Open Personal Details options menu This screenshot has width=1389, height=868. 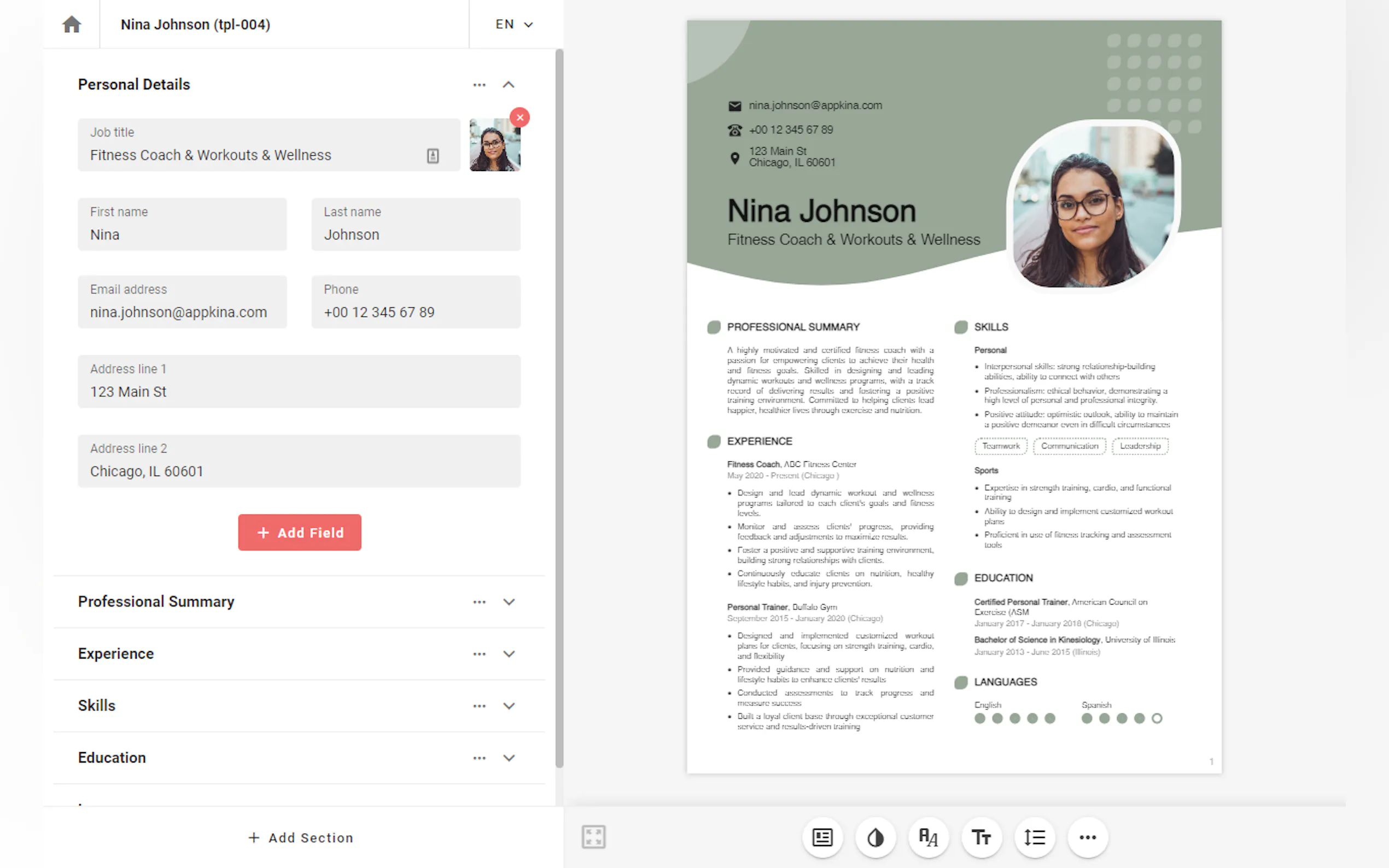tap(480, 85)
